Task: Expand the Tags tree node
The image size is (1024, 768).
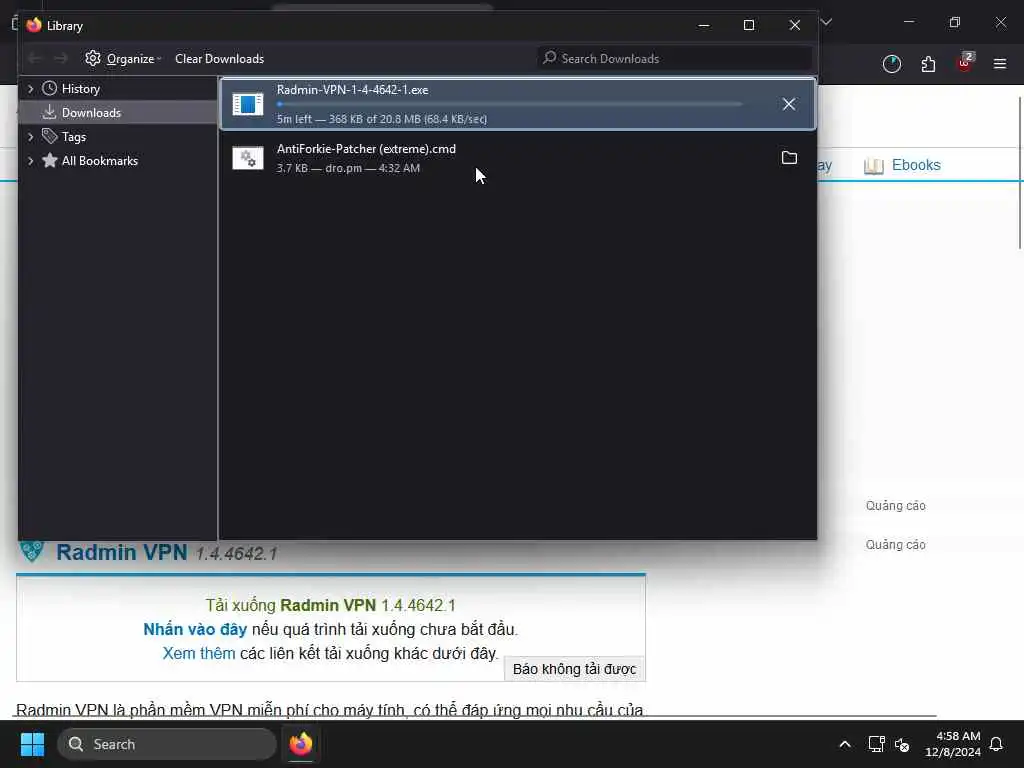Action: (x=31, y=137)
